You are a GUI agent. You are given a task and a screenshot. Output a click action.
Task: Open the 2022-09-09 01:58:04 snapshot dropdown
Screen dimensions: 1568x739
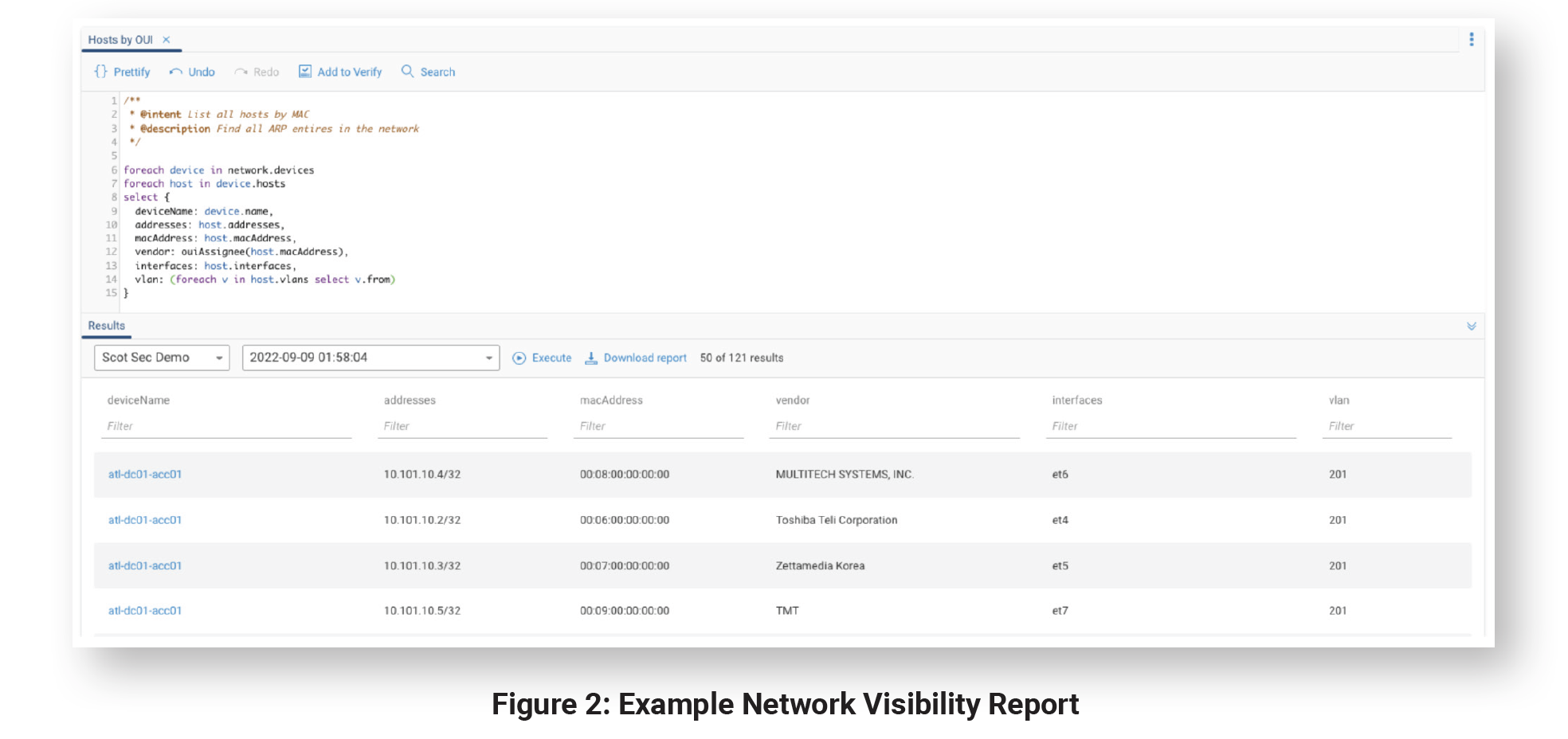(370, 358)
